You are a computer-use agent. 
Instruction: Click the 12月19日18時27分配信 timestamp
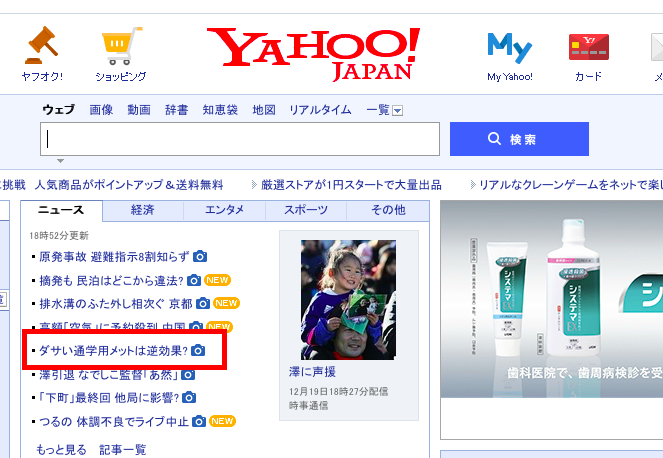[x=339, y=392]
